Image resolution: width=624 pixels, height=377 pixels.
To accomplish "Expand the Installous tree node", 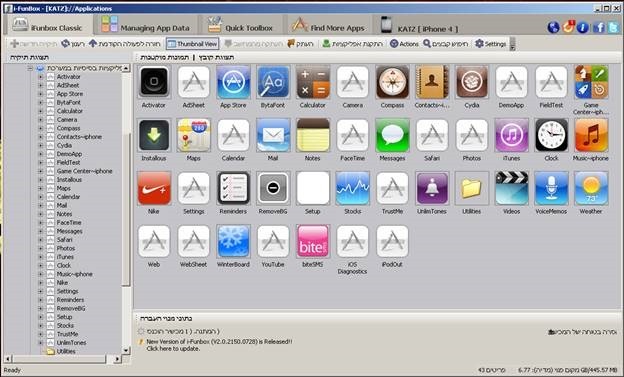I will pyautogui.click(x=40, y=180).
